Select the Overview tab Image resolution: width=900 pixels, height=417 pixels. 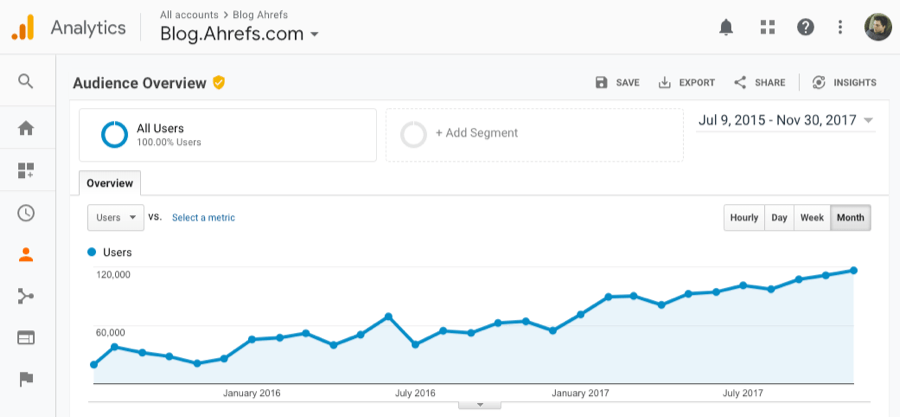110,184
